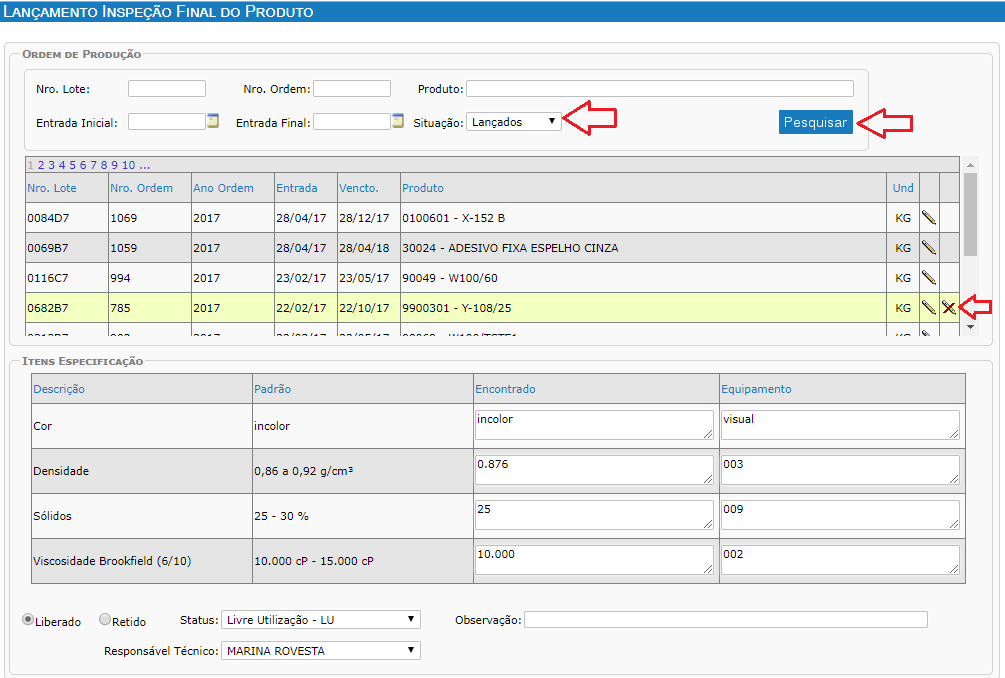Click the Produto search field
The width and height of the screenshot is (1005, 678).
[x=660, y=88]
